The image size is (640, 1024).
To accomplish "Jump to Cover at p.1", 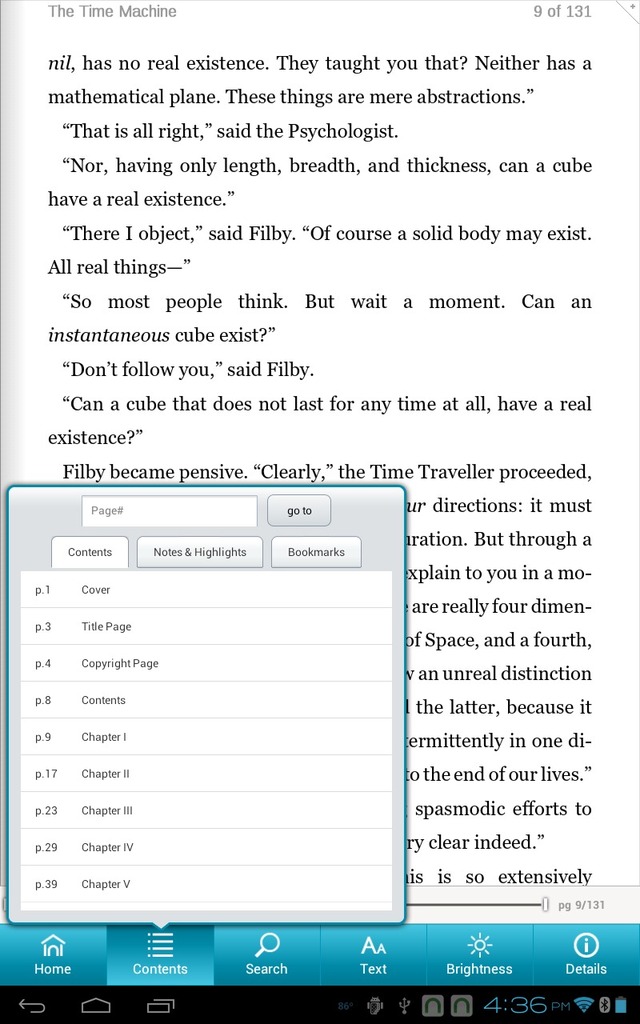I will click(x=206, y=590).
